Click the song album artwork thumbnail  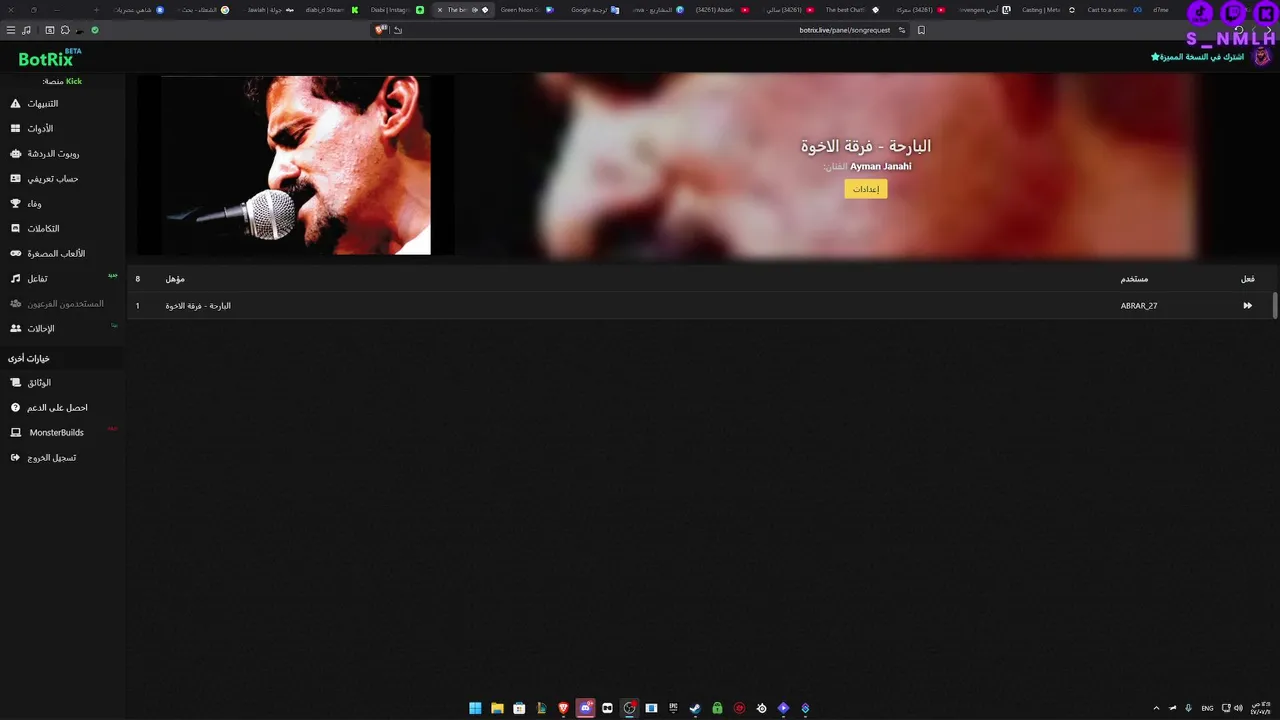tap(296, 165)
